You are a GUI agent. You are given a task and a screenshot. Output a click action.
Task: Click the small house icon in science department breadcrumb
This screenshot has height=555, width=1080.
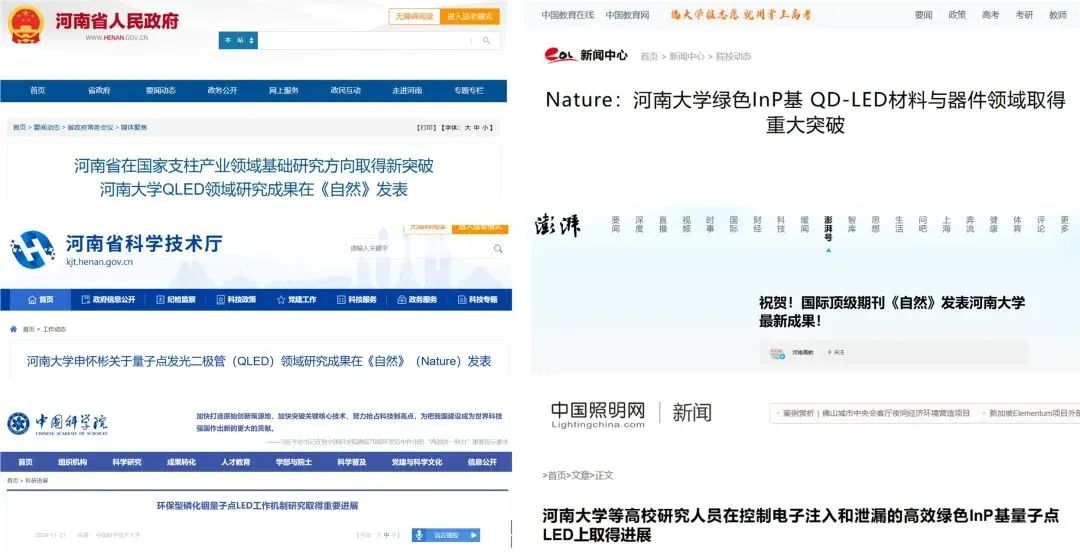tap(13, 329)
